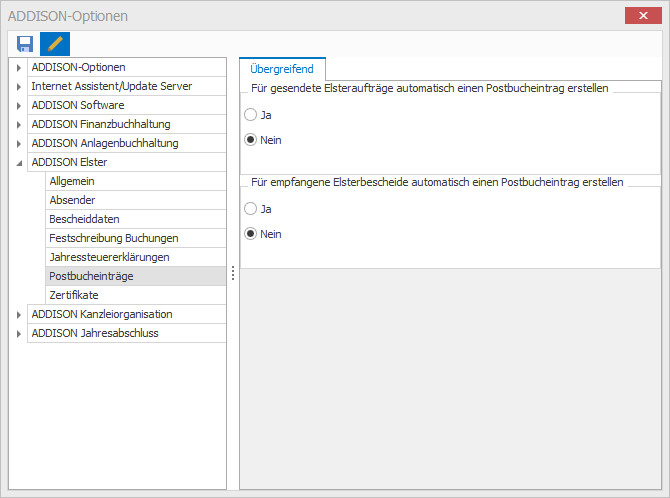Select Allgemein under ADDISON Elster
This screenshot has width=670, height=498.
(135, 181)
